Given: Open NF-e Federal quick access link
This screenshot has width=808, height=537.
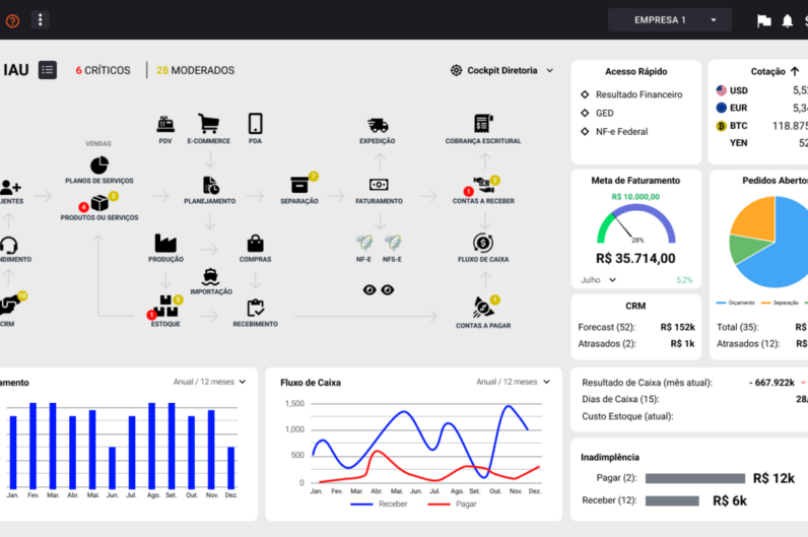Looking at the screenshot, I should click(x=621, y=132).
